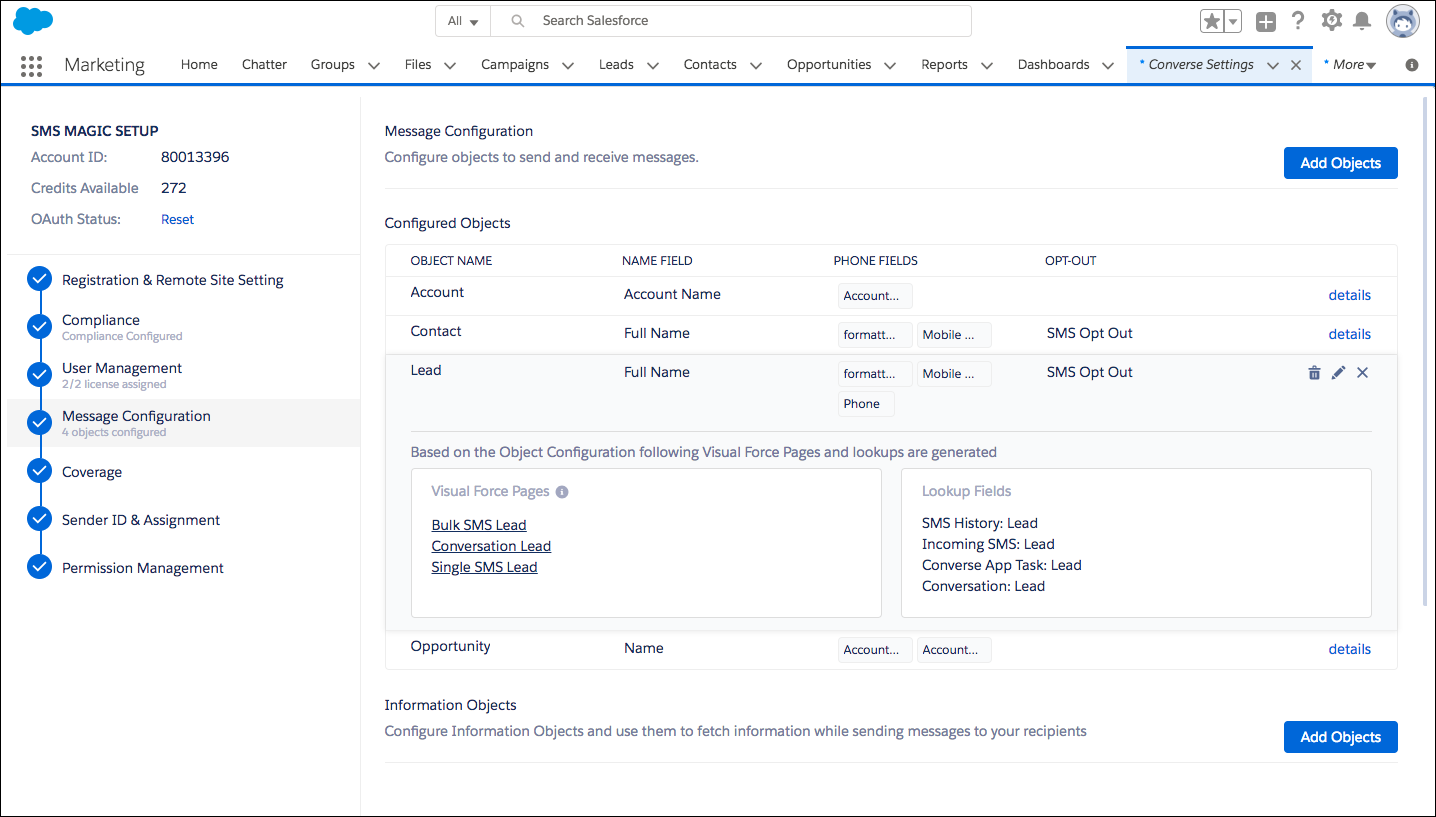The image size is (1436, 817).
Task: Select the Coverage setup step
Action: coord(92,472)
